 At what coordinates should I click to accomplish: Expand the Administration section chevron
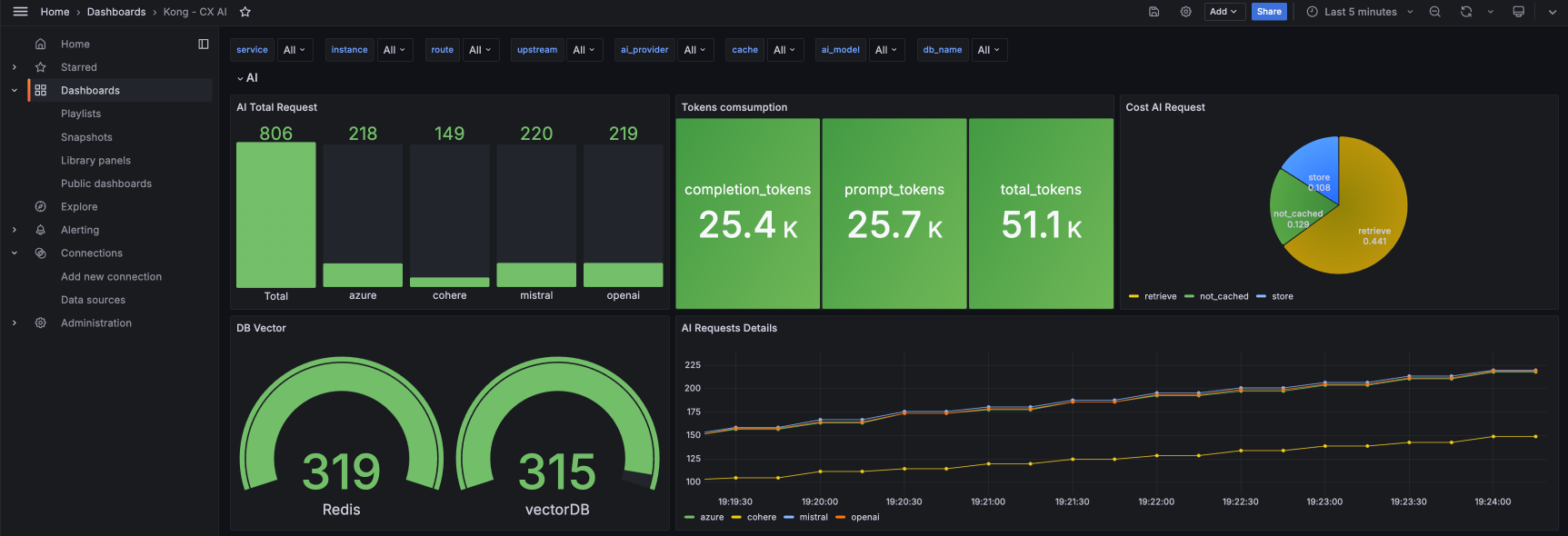tap(15, 323)
